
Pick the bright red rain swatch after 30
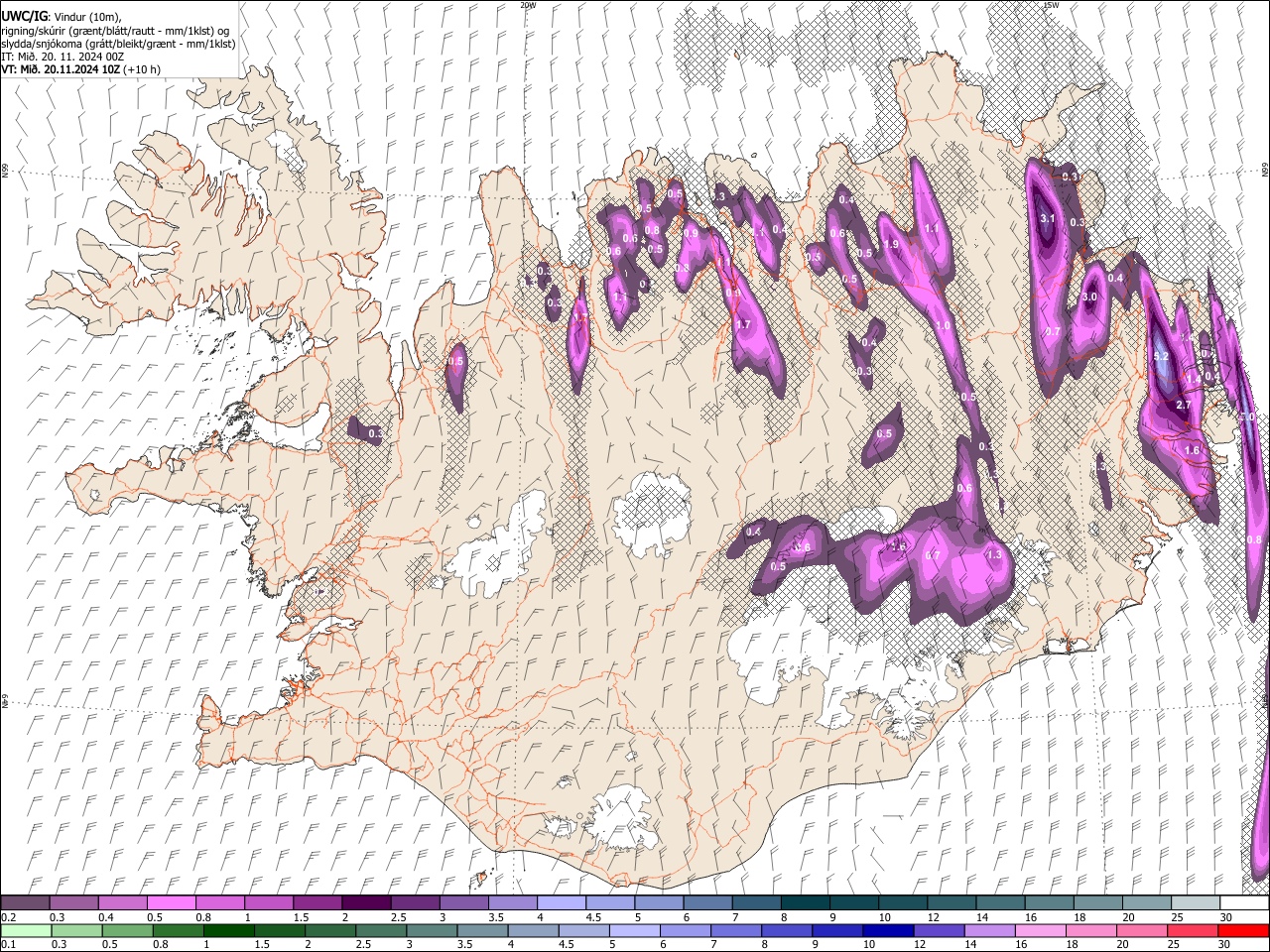1244,930
